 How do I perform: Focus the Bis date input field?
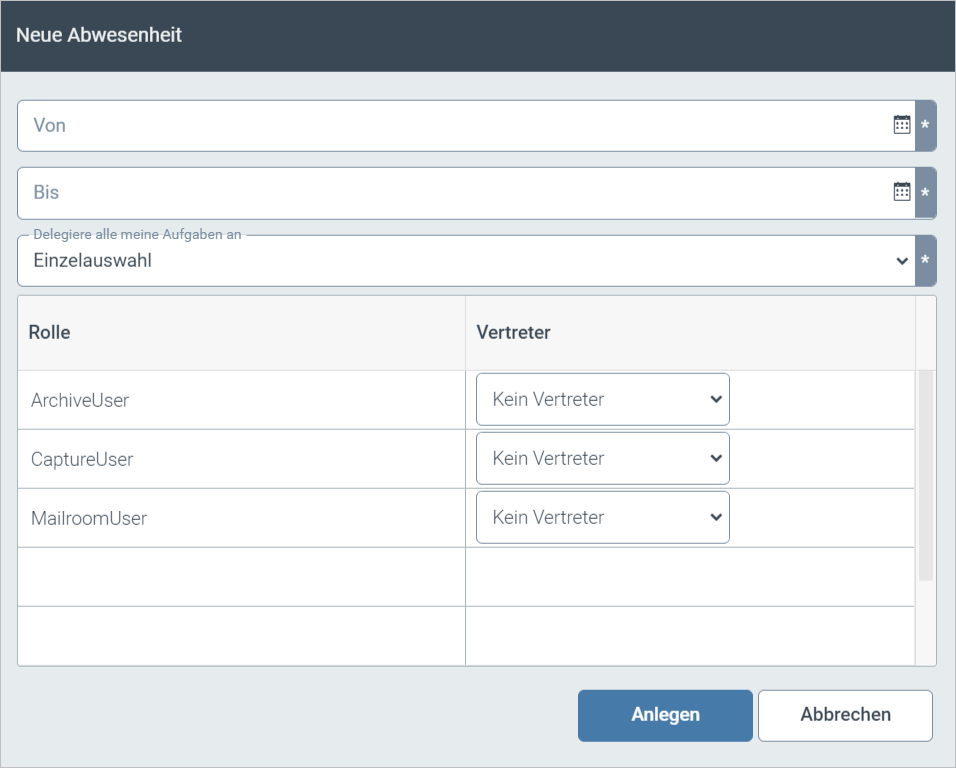(x=450, y=192)
